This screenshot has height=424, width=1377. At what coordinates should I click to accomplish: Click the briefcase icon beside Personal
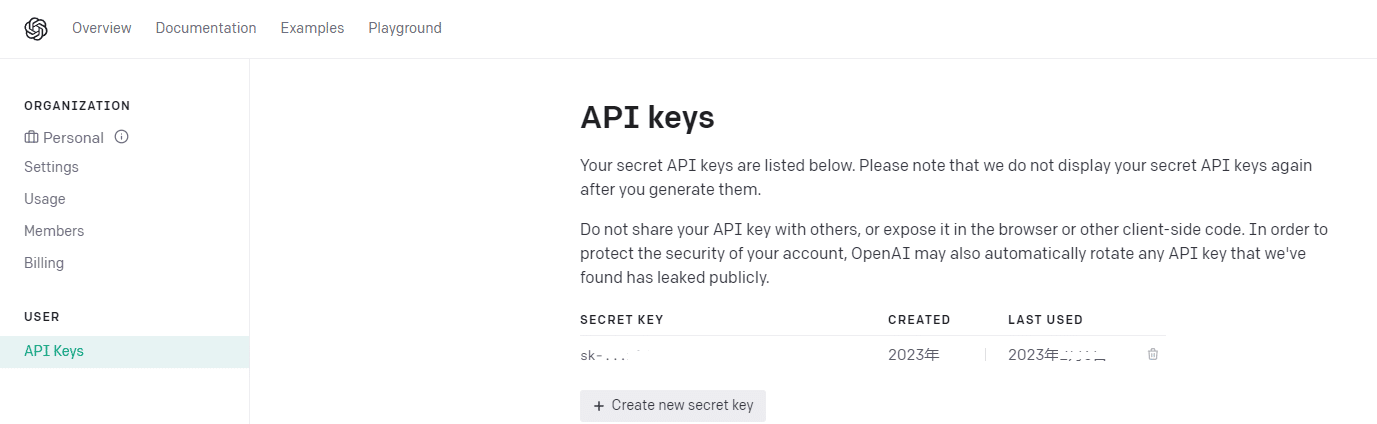(31, 138)
